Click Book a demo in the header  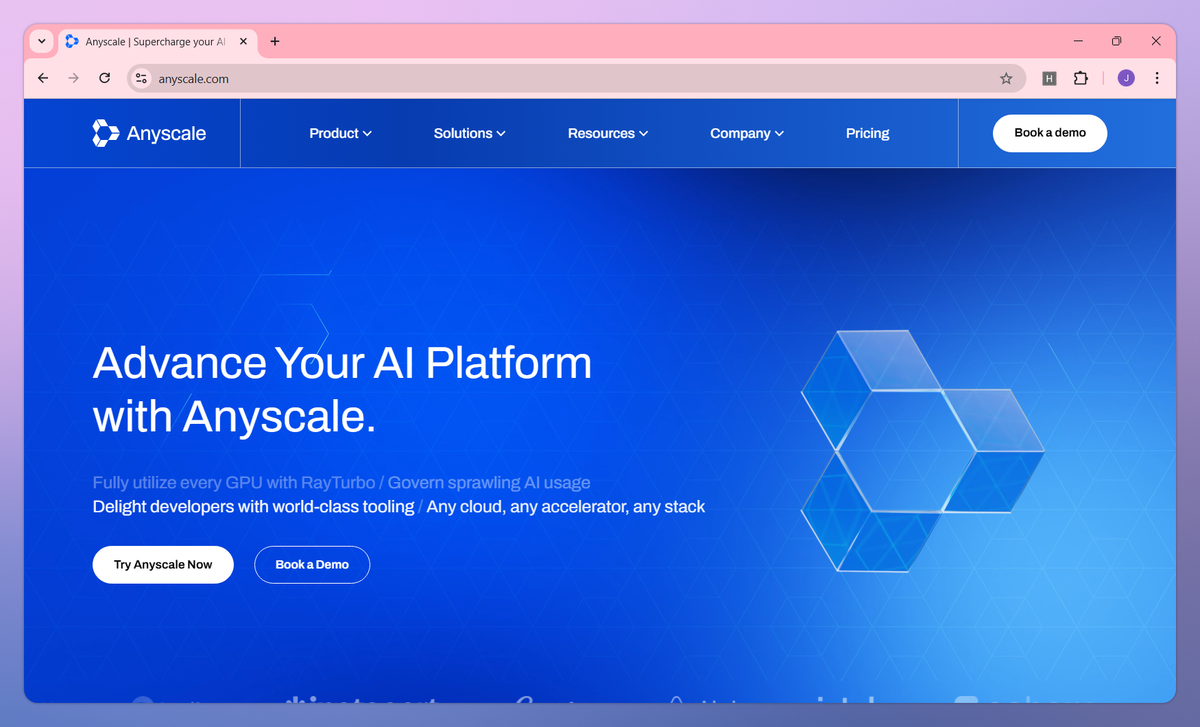(1050, 133)
